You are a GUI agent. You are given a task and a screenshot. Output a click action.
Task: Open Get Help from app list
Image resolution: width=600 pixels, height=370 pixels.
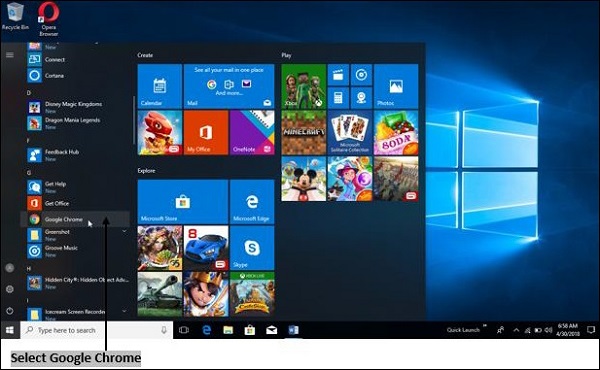(x=75, y=187)
